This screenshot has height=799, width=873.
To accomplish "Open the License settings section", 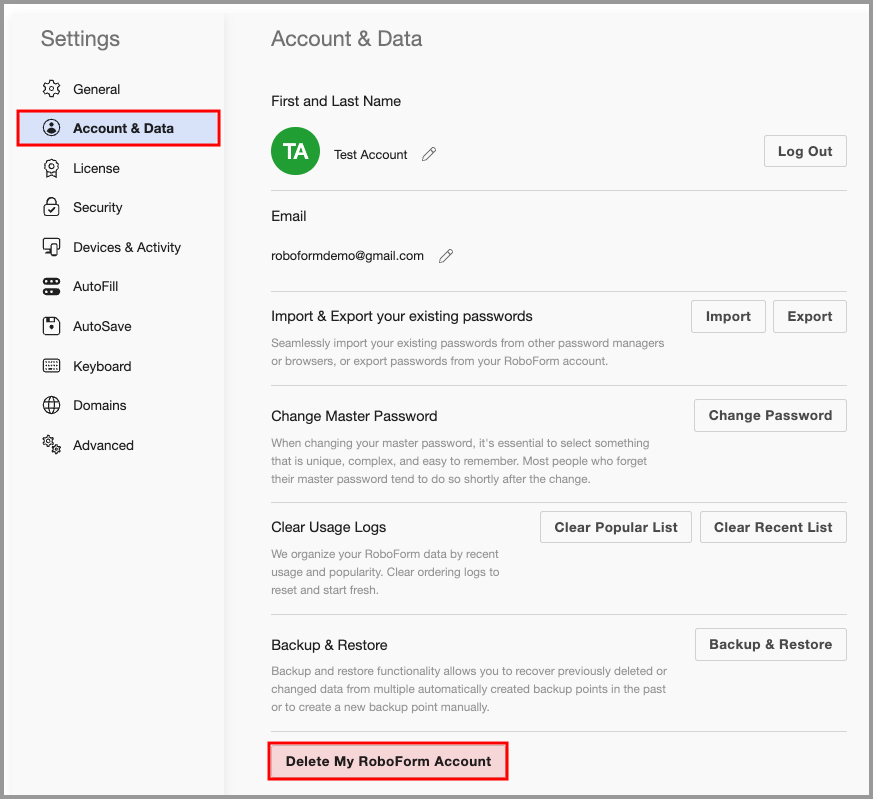I will (x=119, y=168).
